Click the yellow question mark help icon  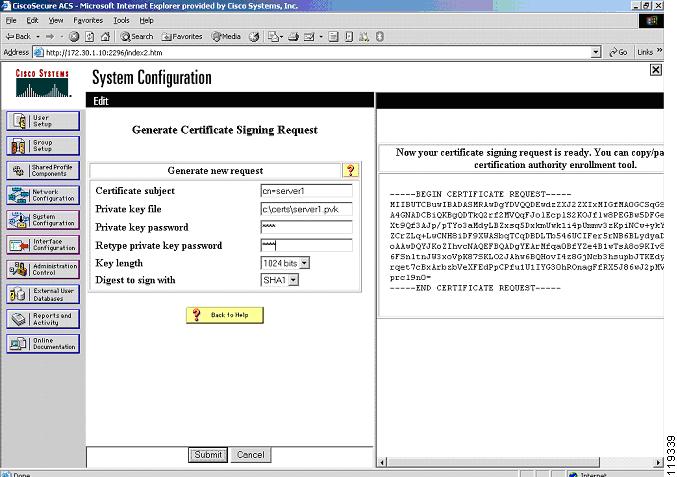(351, 170)
